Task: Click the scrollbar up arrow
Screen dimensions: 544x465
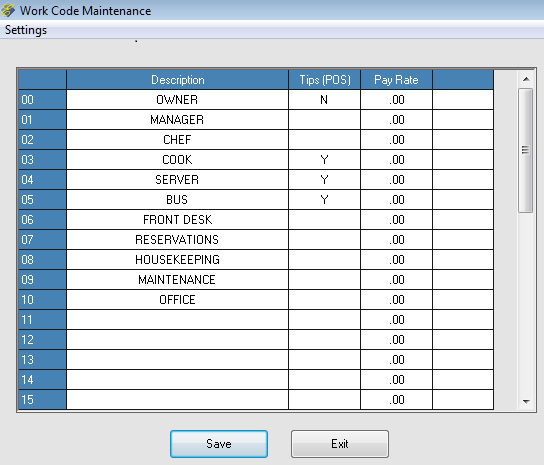Action: tap(526, 79)
